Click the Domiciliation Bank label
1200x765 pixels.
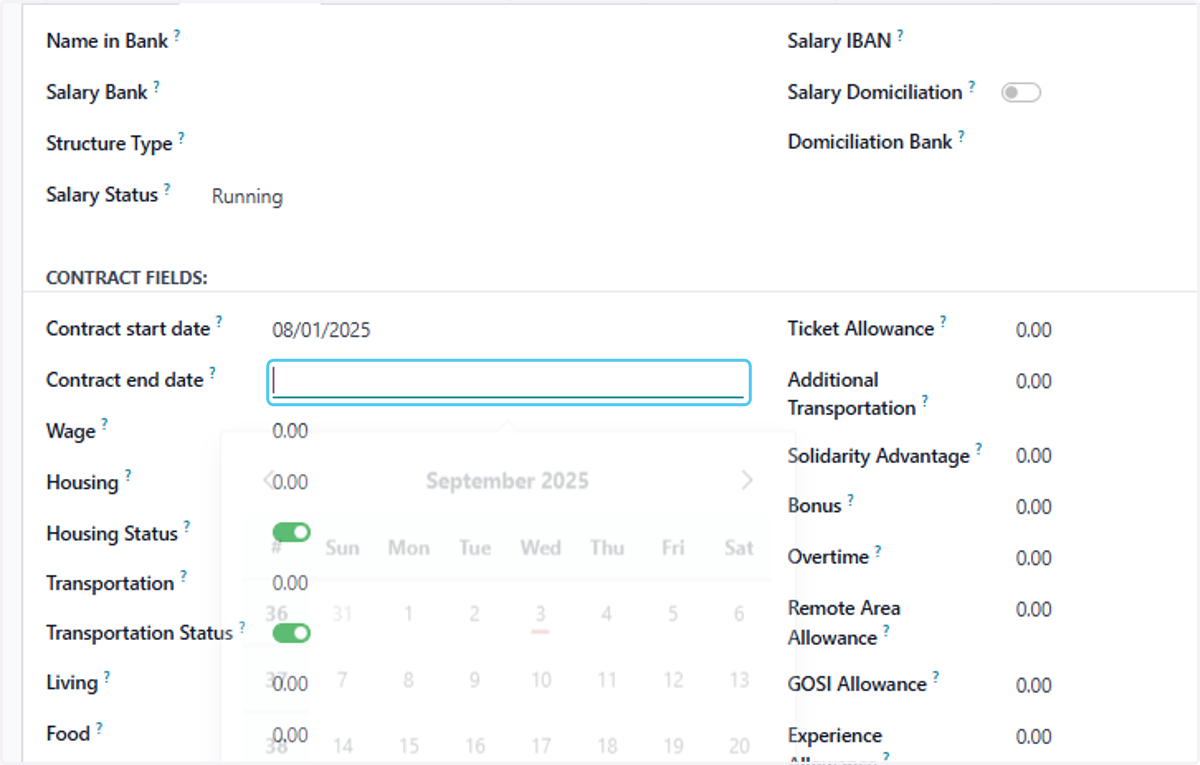(870, 142)
